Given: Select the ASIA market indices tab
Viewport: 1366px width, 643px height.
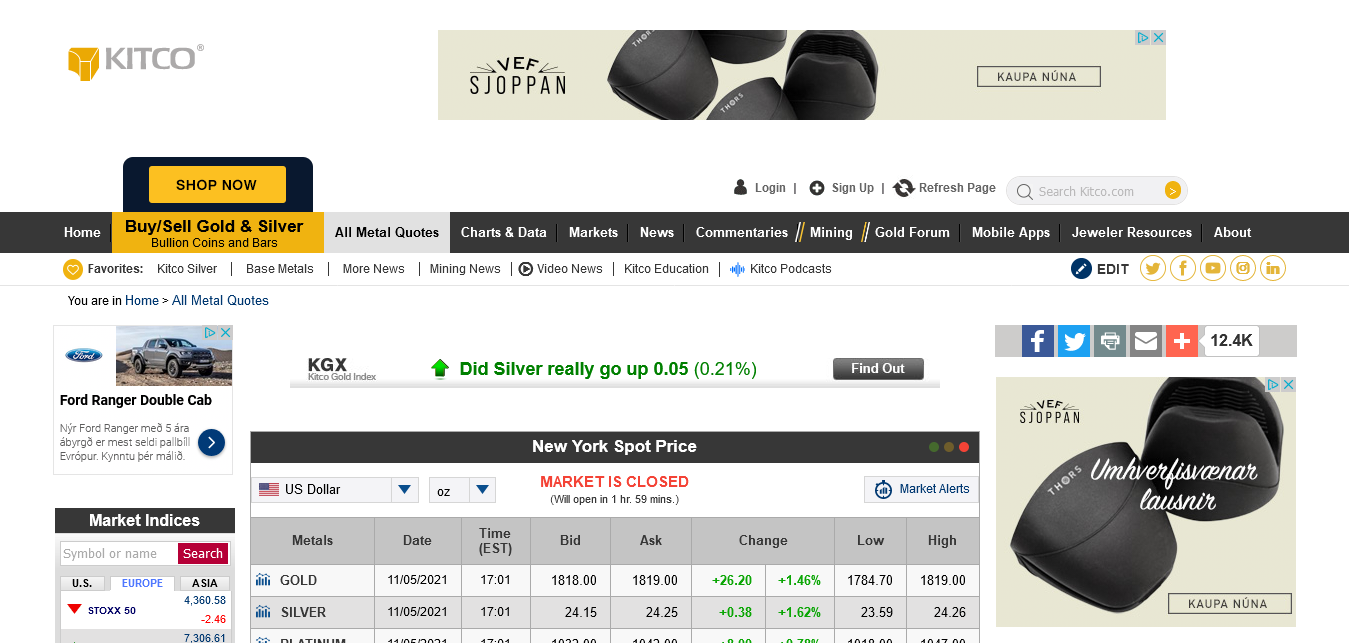Looking at the screenshot, I should coord(204,583).
